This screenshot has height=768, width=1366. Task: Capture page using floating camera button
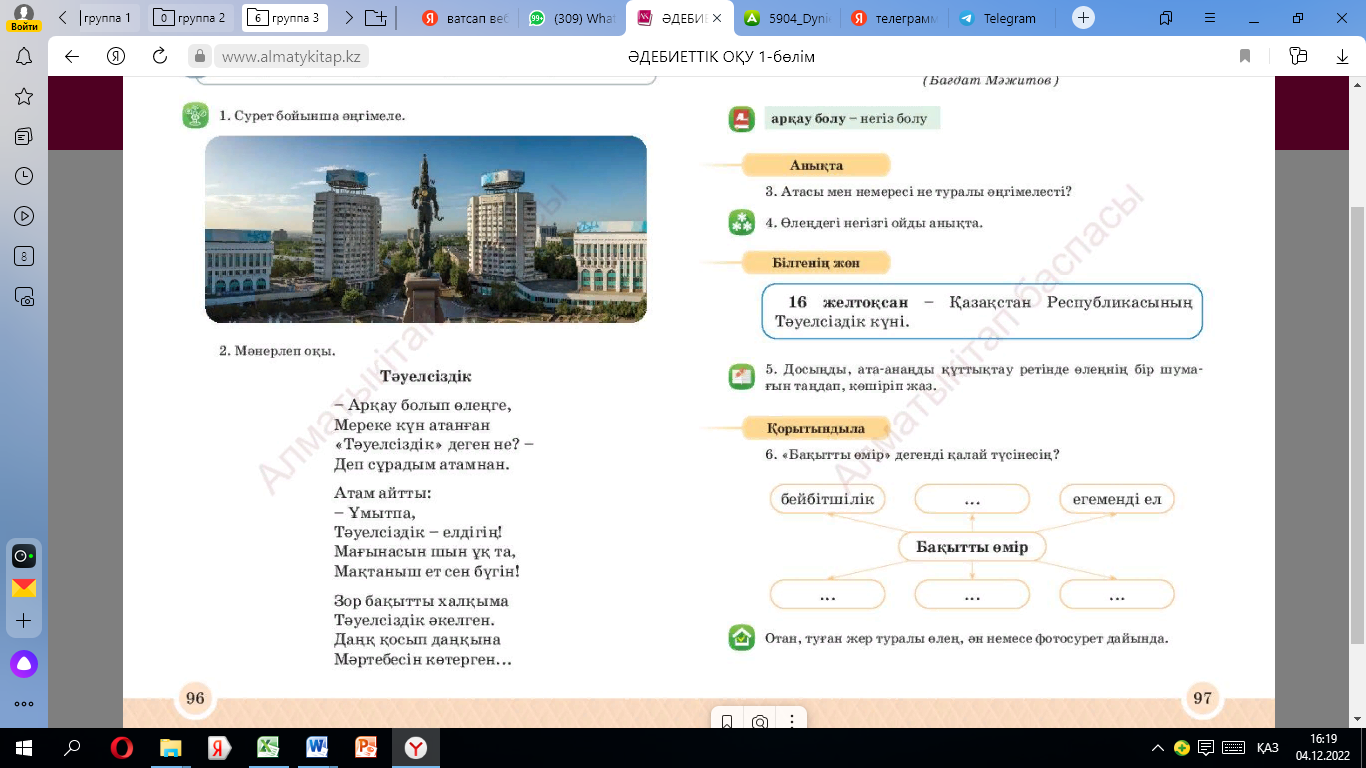tap(760, 721)
